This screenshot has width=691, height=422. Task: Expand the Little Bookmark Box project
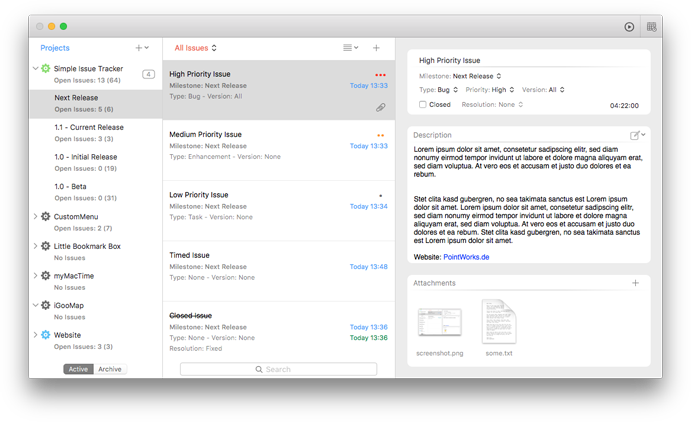pyautogui.click(x=35, y=246)
